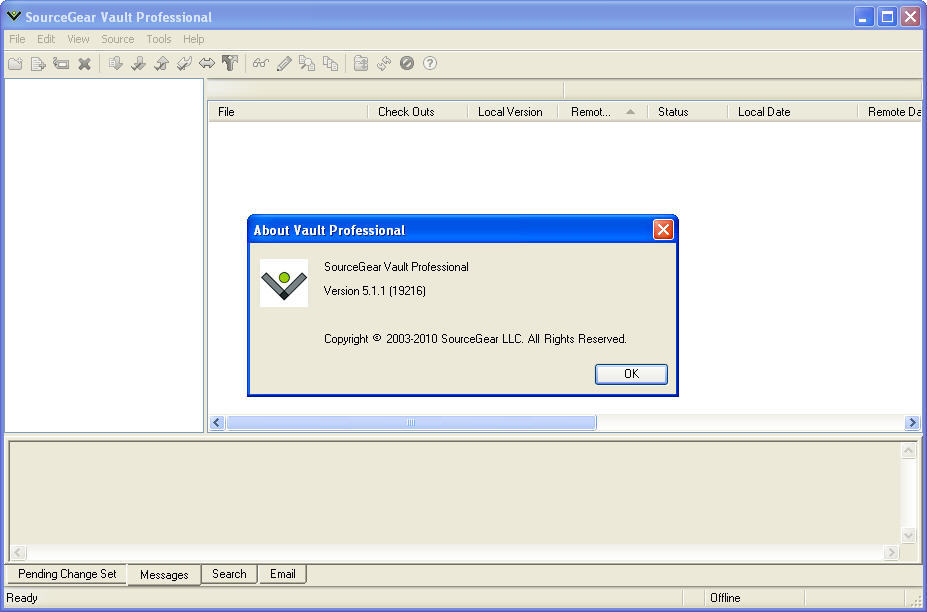Click the Cancel circle-slash toolbar icon
This screenshot has width=927, height=612.
(407, 63)
